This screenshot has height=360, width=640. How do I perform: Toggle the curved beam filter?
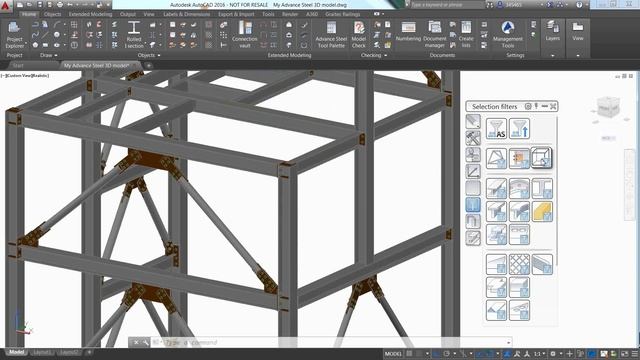point(519,189)
